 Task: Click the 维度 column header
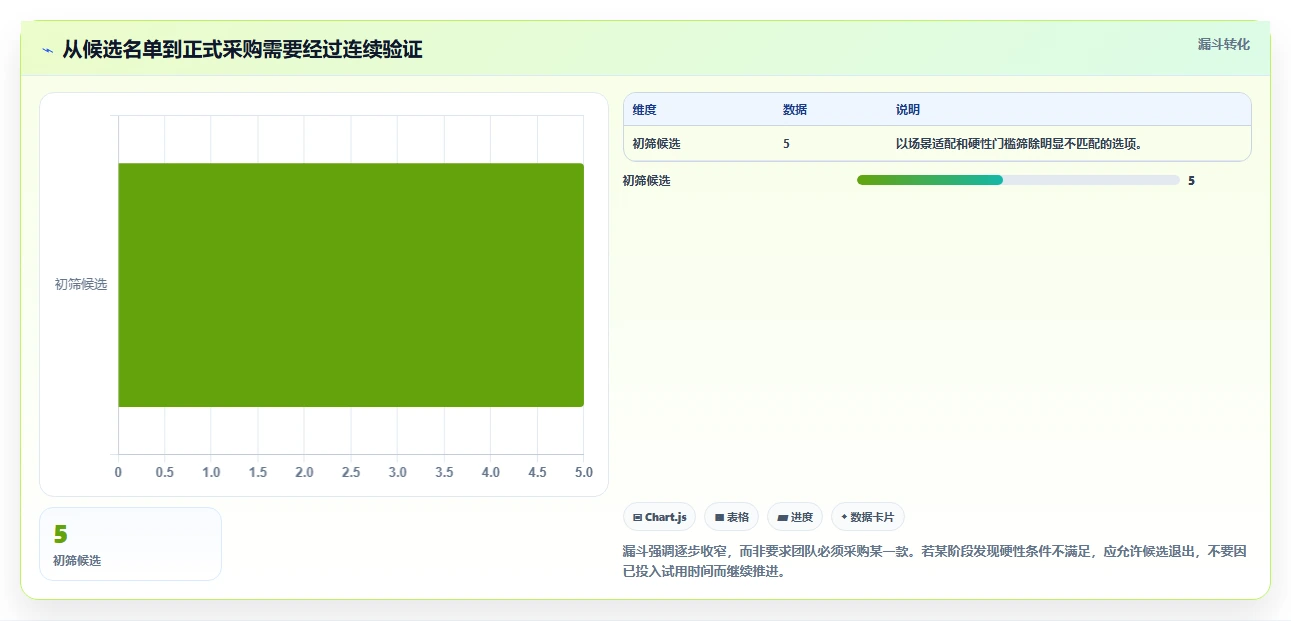645,110
